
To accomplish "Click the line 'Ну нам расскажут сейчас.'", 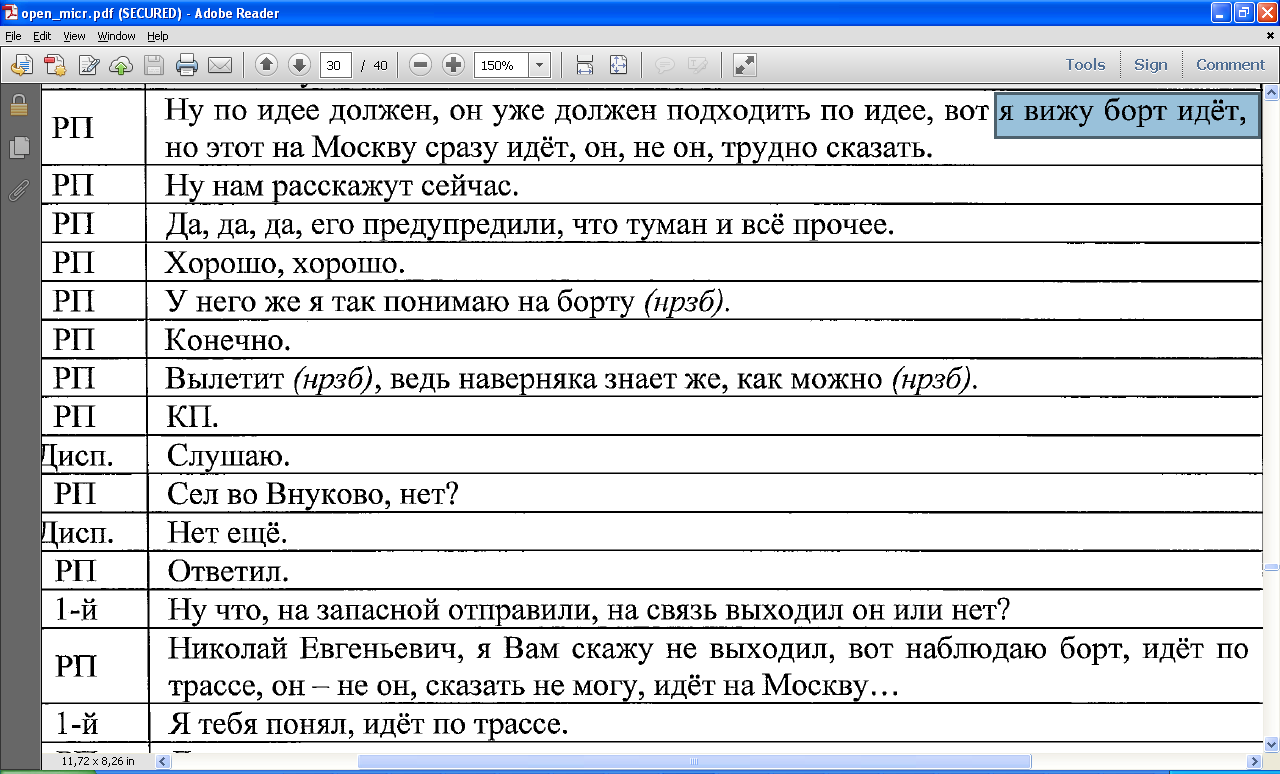I will (x=342, y=187).
